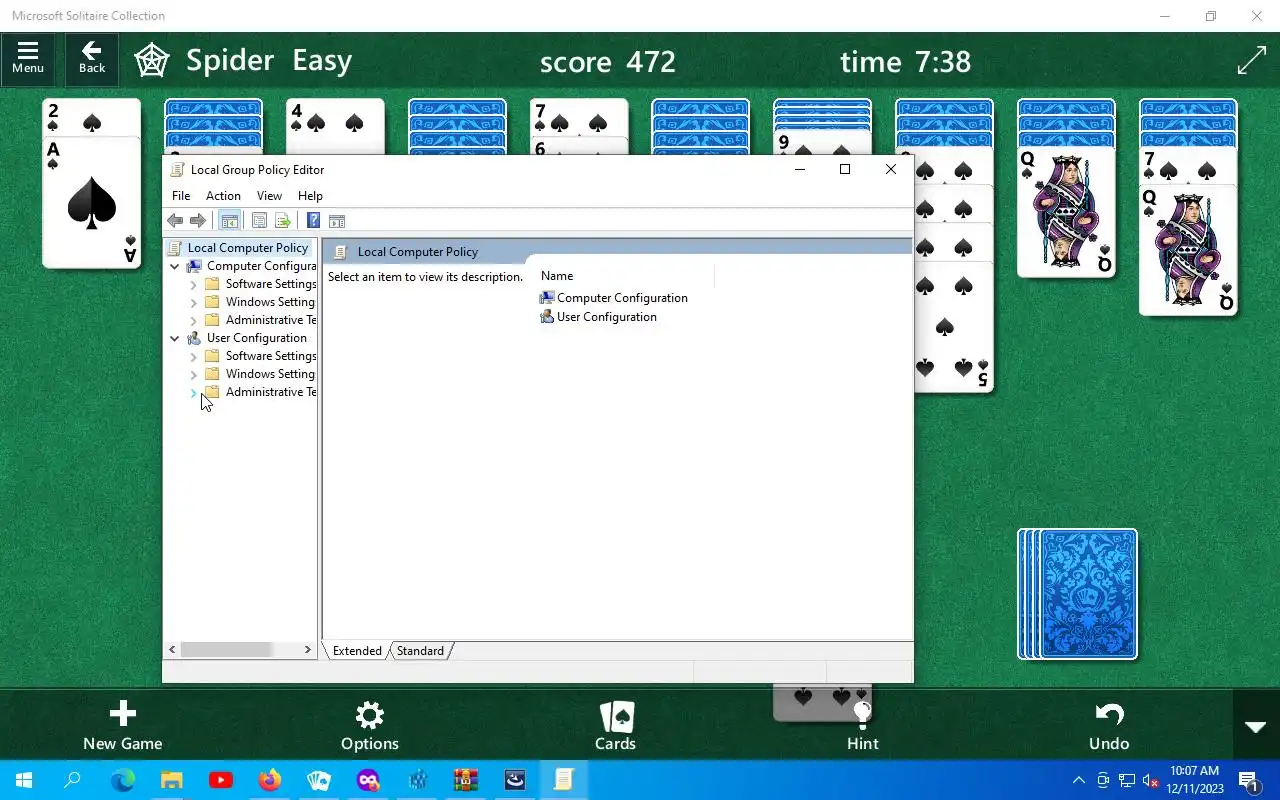
Task: Click taskbar Search magnifier icon
Action: tap(72, 780)
